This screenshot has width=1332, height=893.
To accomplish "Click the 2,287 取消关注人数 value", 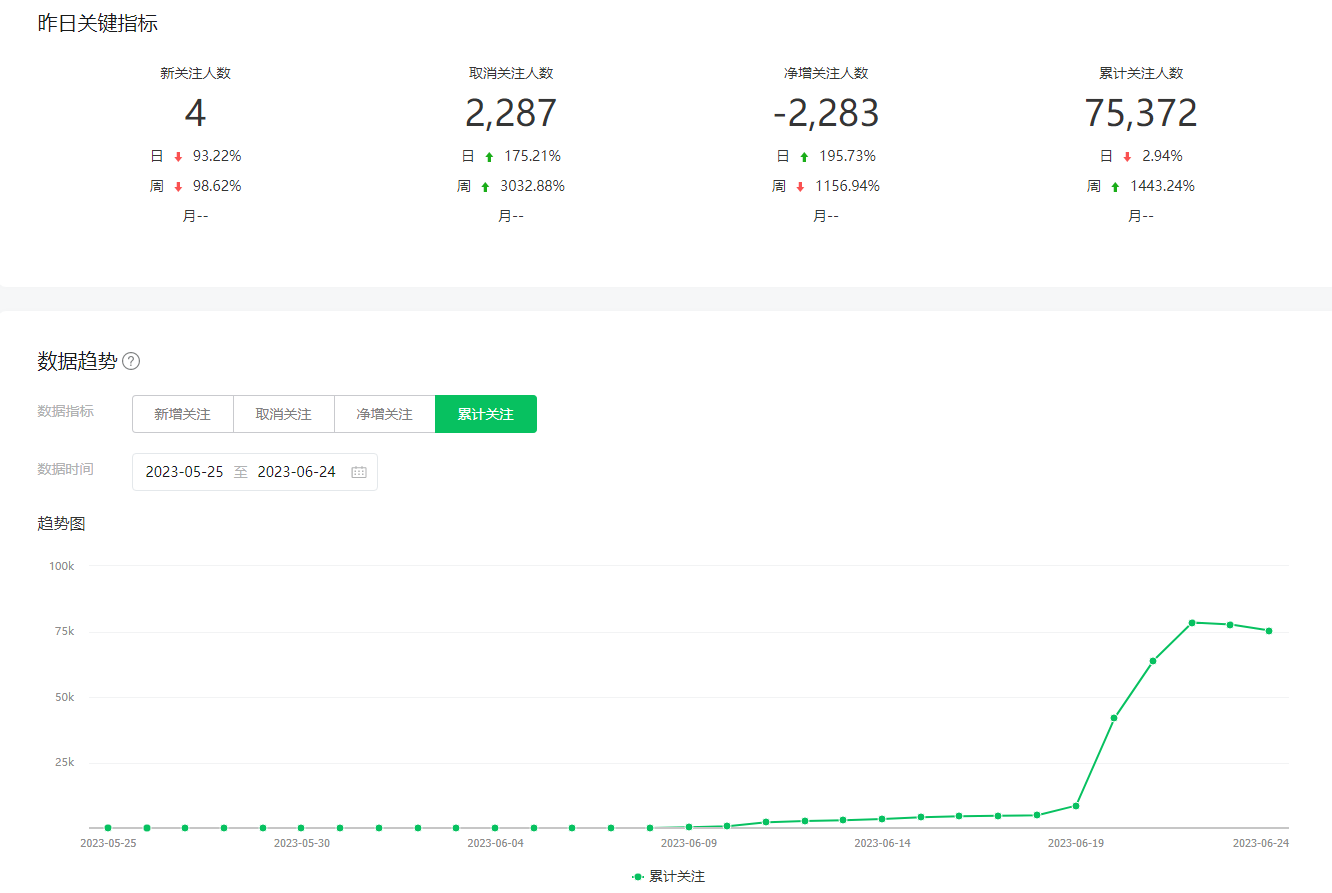I will pos(510,113).
